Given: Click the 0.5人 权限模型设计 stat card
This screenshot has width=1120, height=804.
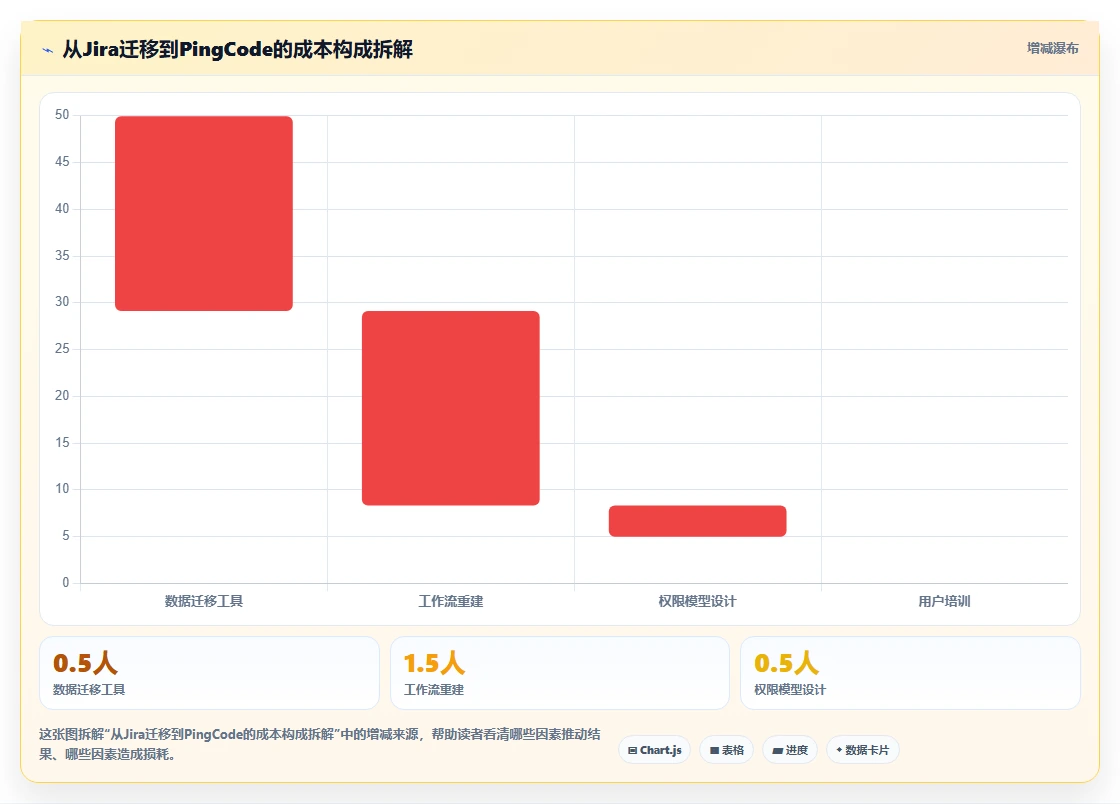Looking at the screenshot, I should [910, 673].
